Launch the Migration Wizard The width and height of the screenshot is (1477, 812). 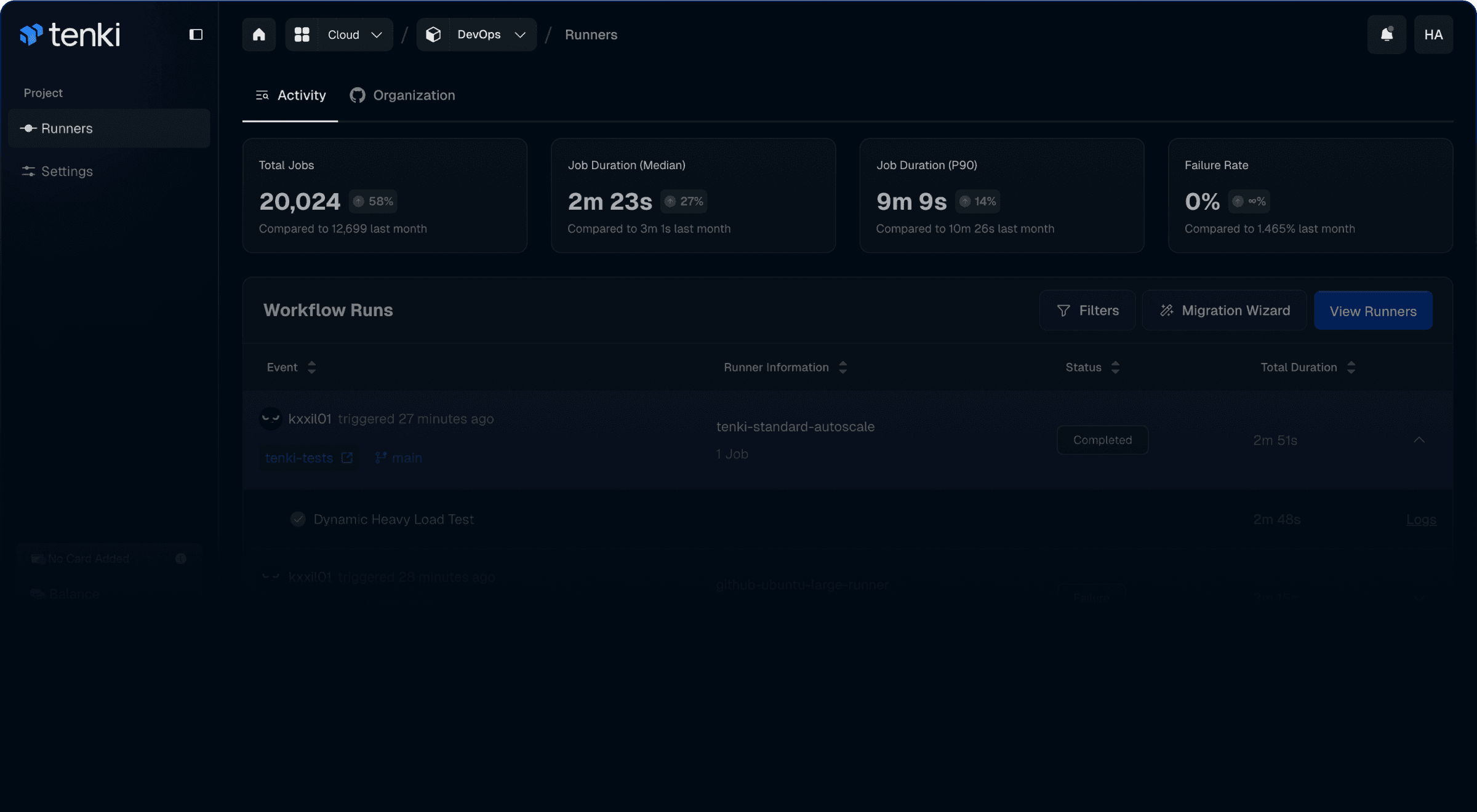[1225, 311]
